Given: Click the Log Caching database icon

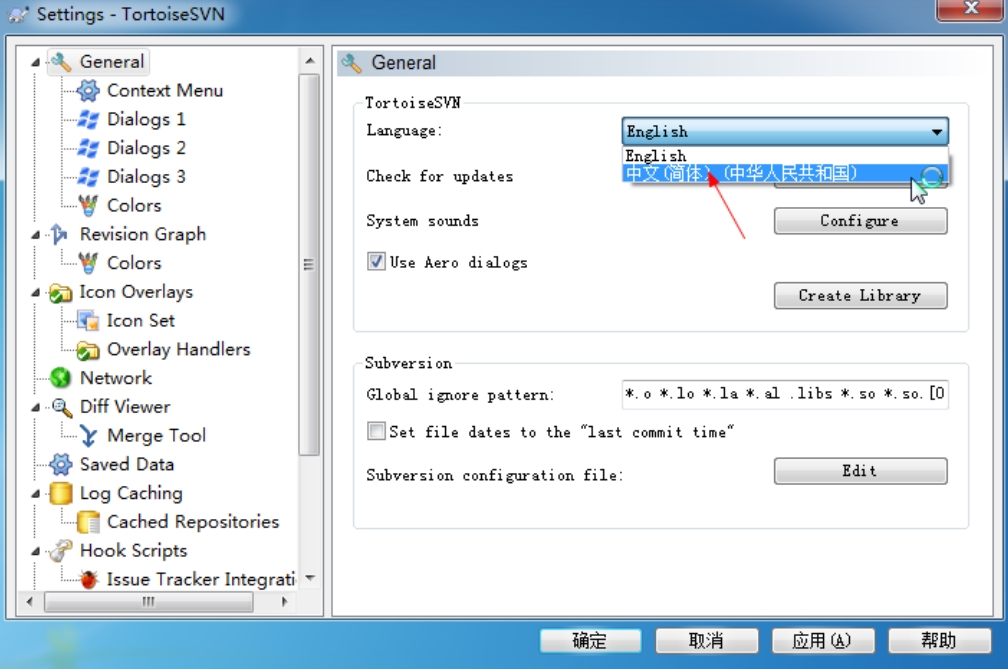Looking at the screenshot, I should 60,494.
